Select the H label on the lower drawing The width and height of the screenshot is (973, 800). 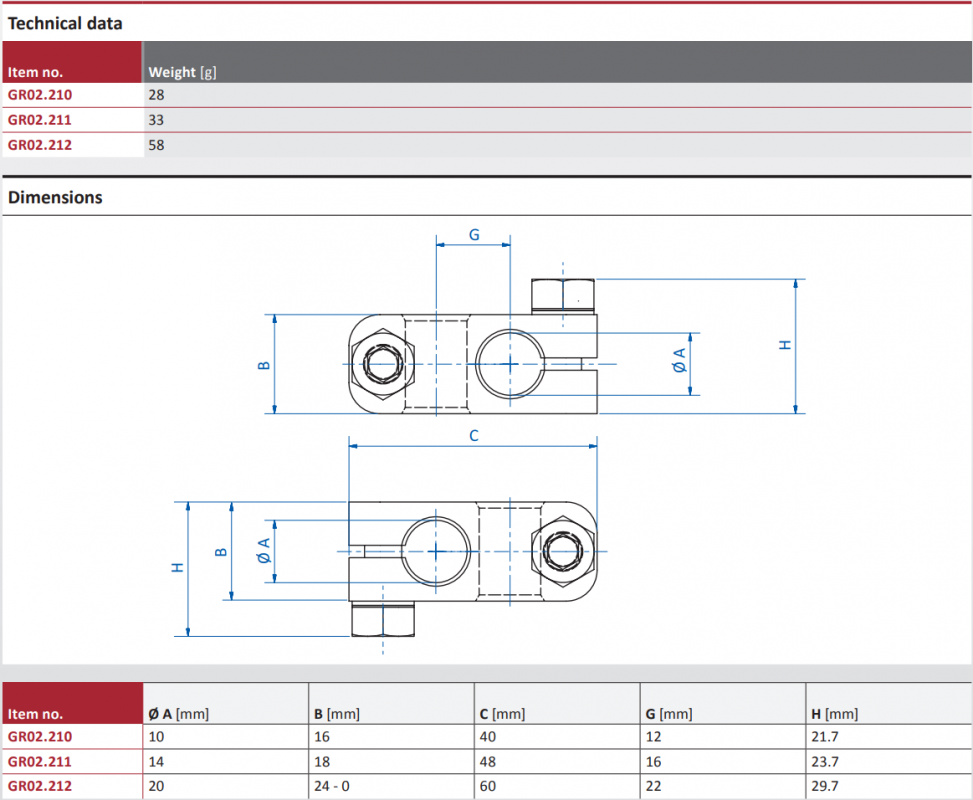pyautogui.click(x=178, y=567)
